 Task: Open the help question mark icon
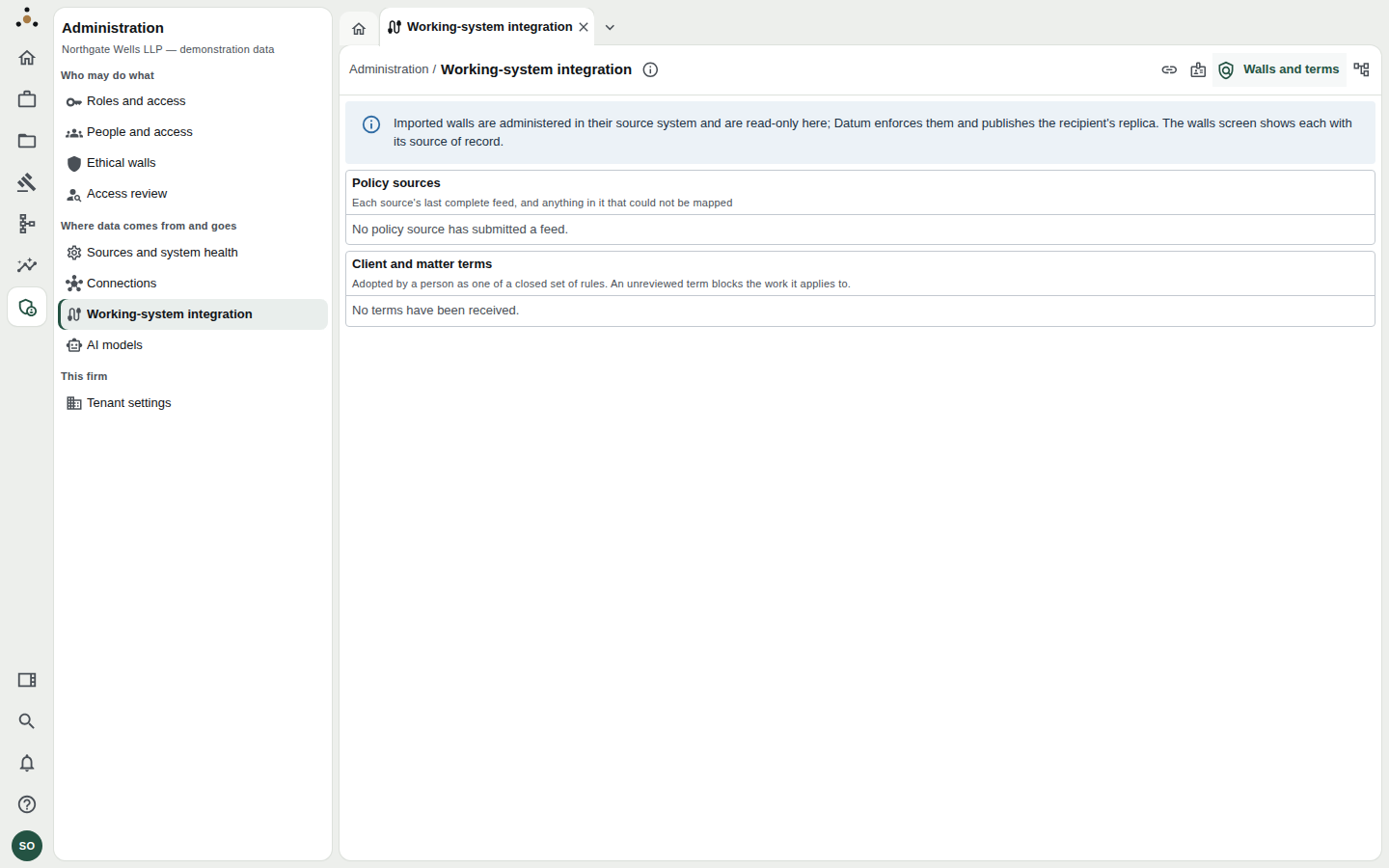(27, 804)
